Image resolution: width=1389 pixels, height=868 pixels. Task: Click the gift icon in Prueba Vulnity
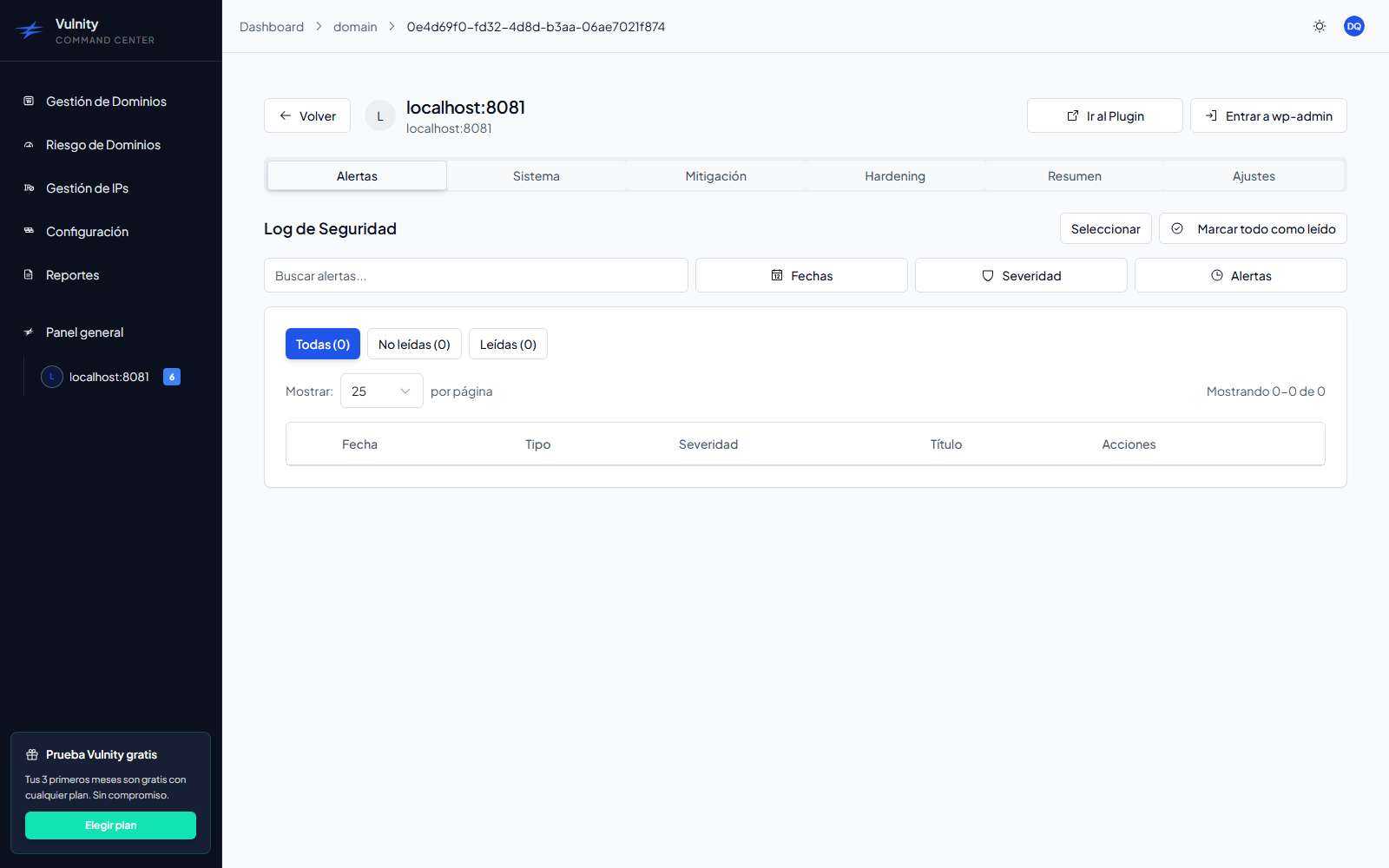[x=32, y=754]
